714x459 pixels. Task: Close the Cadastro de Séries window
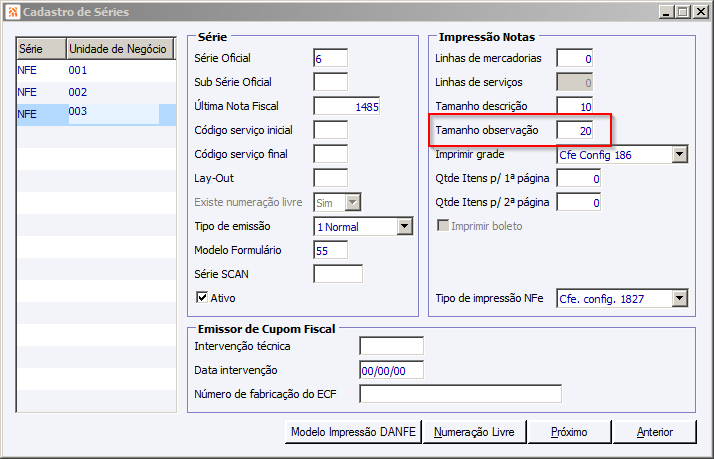point(699,12)
